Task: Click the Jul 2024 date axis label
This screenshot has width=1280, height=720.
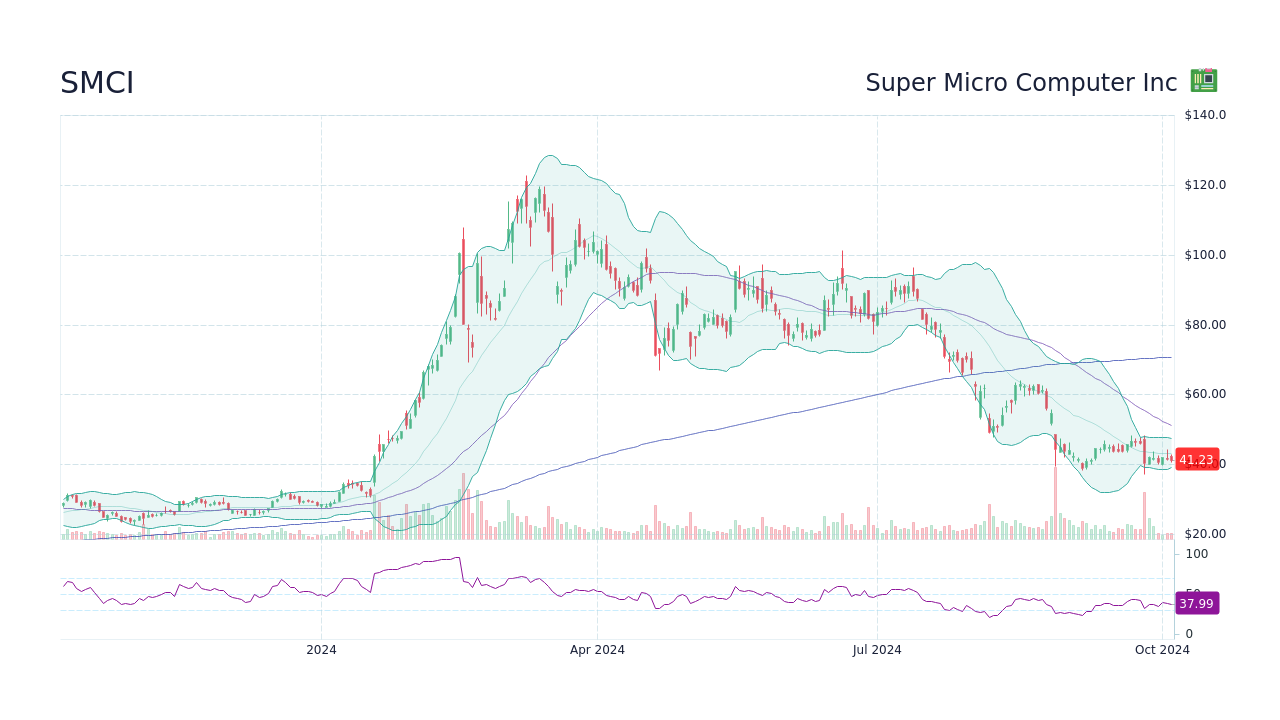Action: click(x=877, y=650)
